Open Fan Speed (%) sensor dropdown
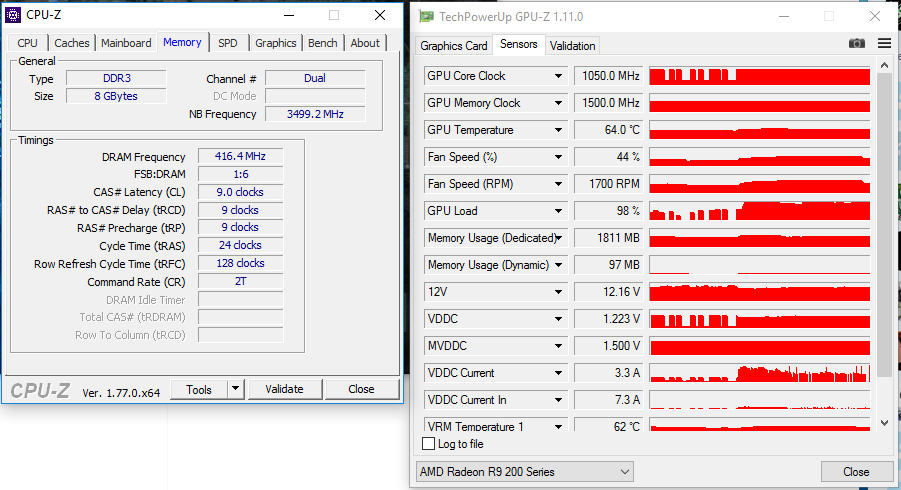Viewport: 901px width, 490px height. [x=558, y=157]
